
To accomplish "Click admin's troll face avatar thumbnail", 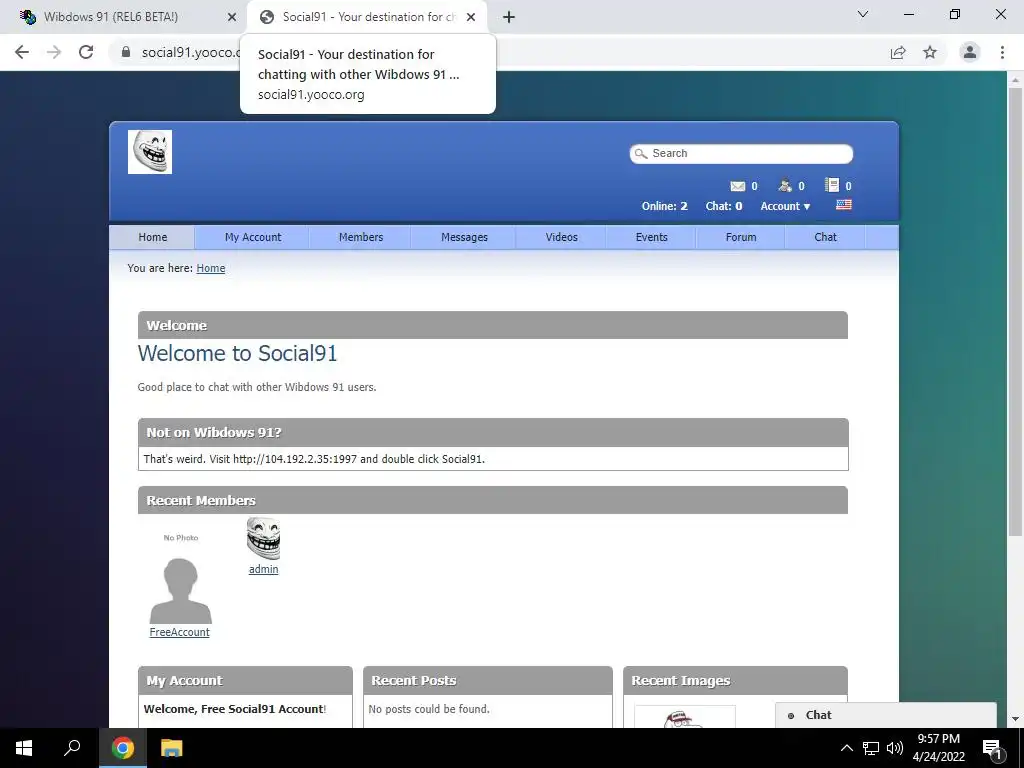I will [x=263, y=538].
